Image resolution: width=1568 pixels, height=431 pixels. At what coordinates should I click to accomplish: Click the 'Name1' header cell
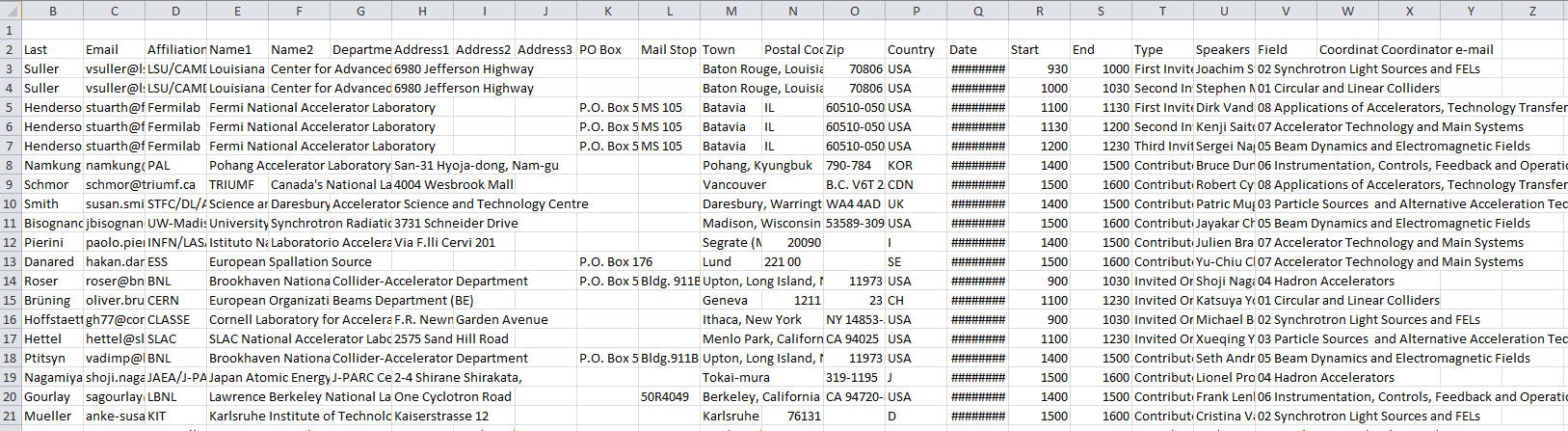coord(237,49)
